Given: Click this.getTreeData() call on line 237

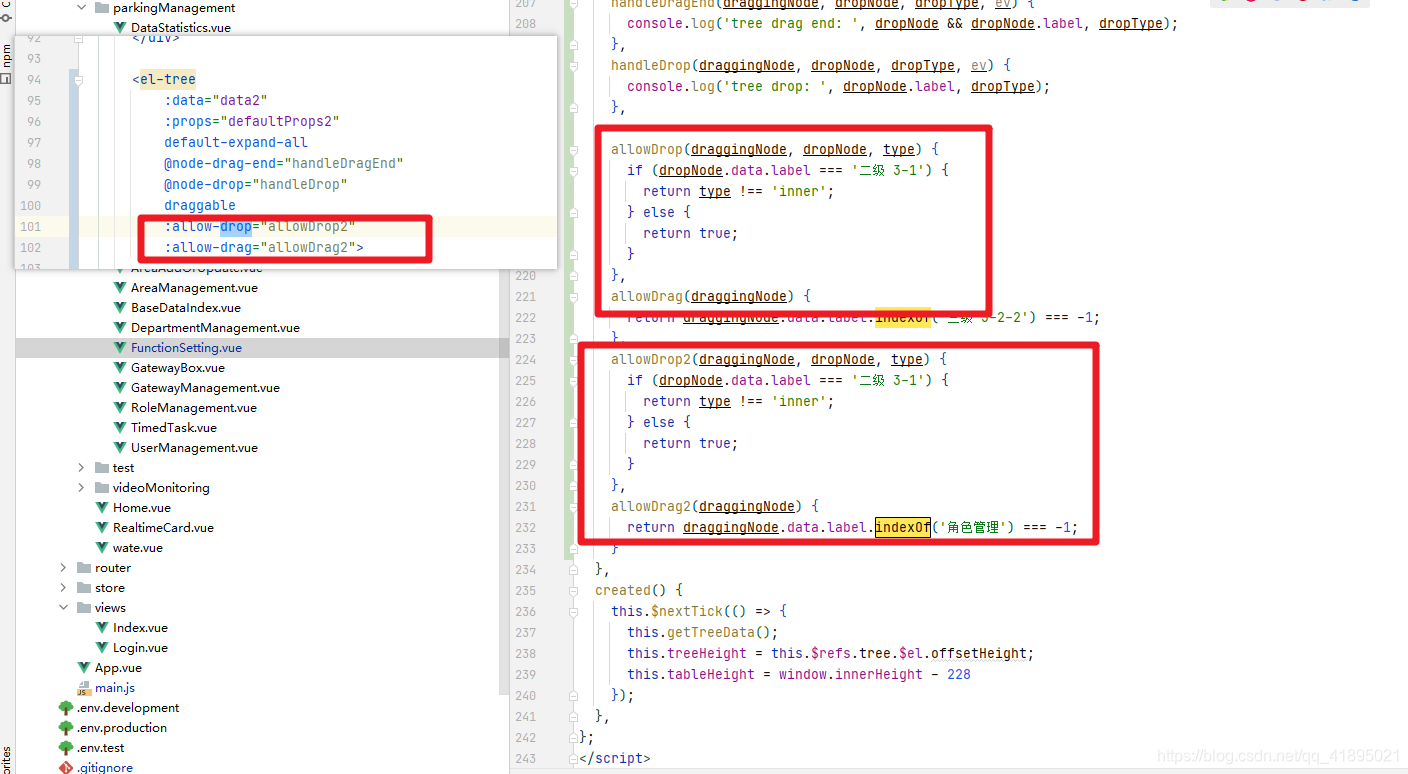Looking at the screenshot, I should point(701,632).
